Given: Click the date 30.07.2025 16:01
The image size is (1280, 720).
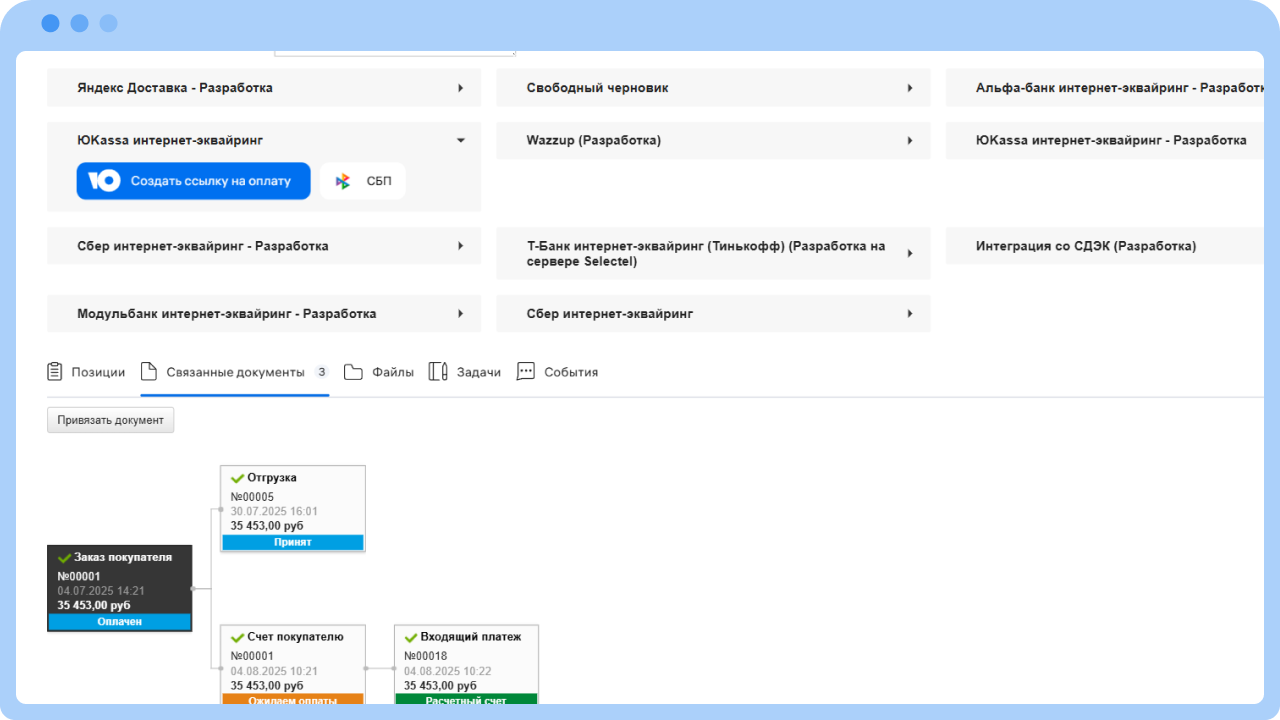Looking at the screenshot, I should click(x=274, y=511).
